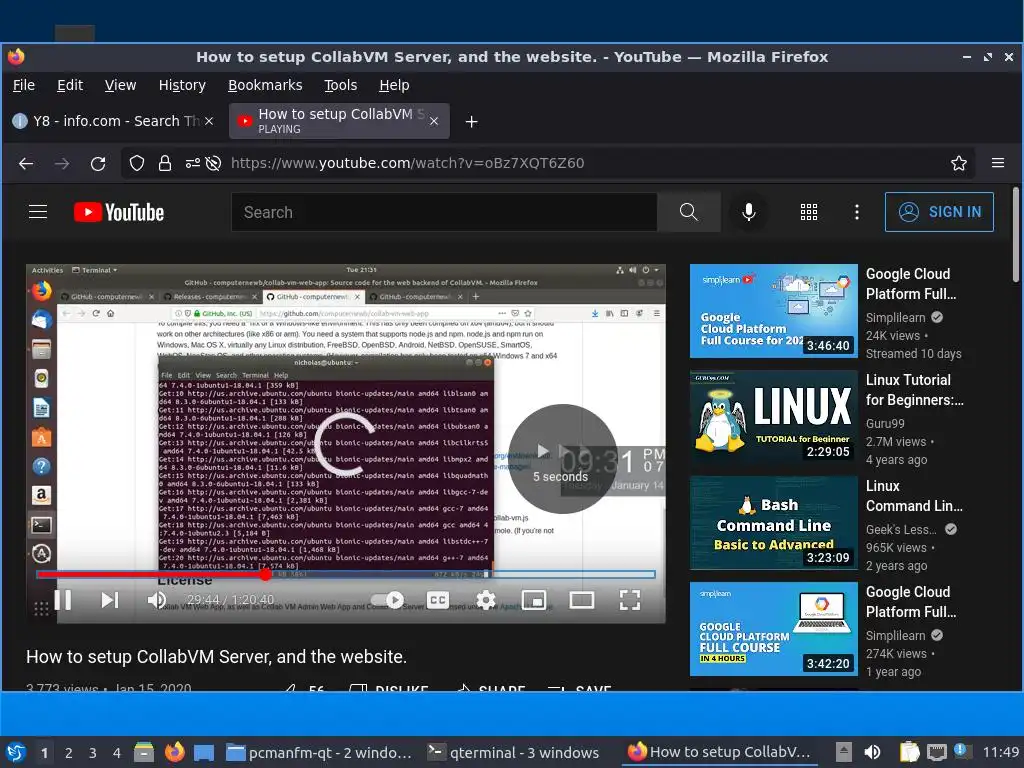Image resolution: width=1024 pixels, height=768 pixels.
Task: Enter fullscreen video mode
Action: (630, 600)
